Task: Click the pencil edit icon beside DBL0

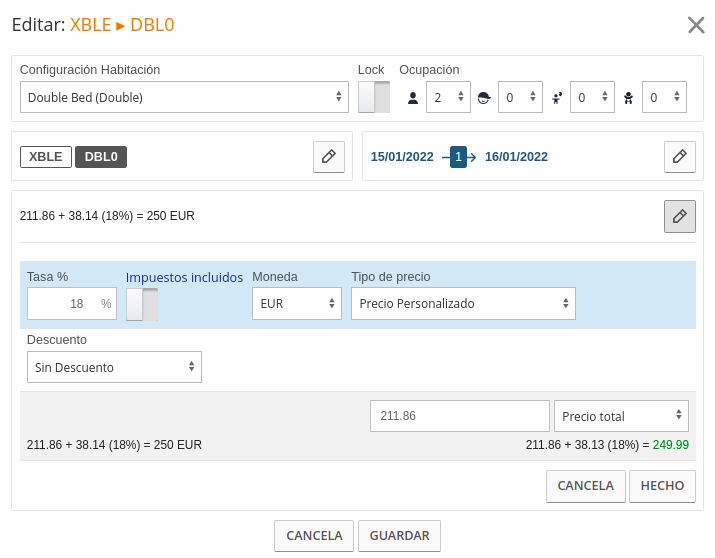Action: tap(329, 157)
